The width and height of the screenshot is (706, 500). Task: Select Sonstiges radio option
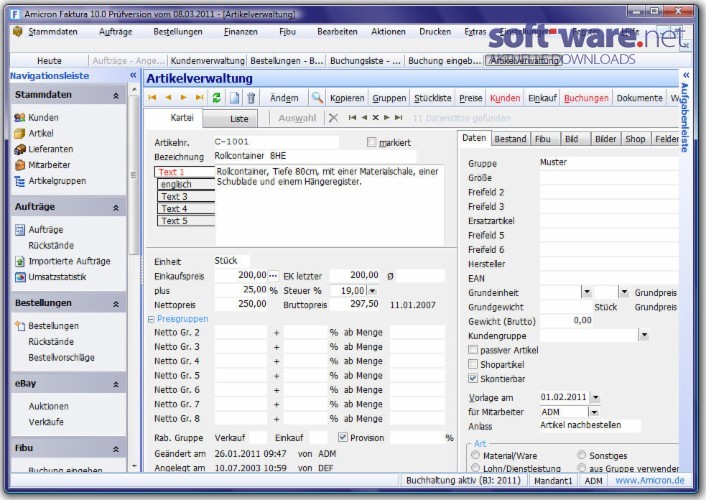(582, 455)
